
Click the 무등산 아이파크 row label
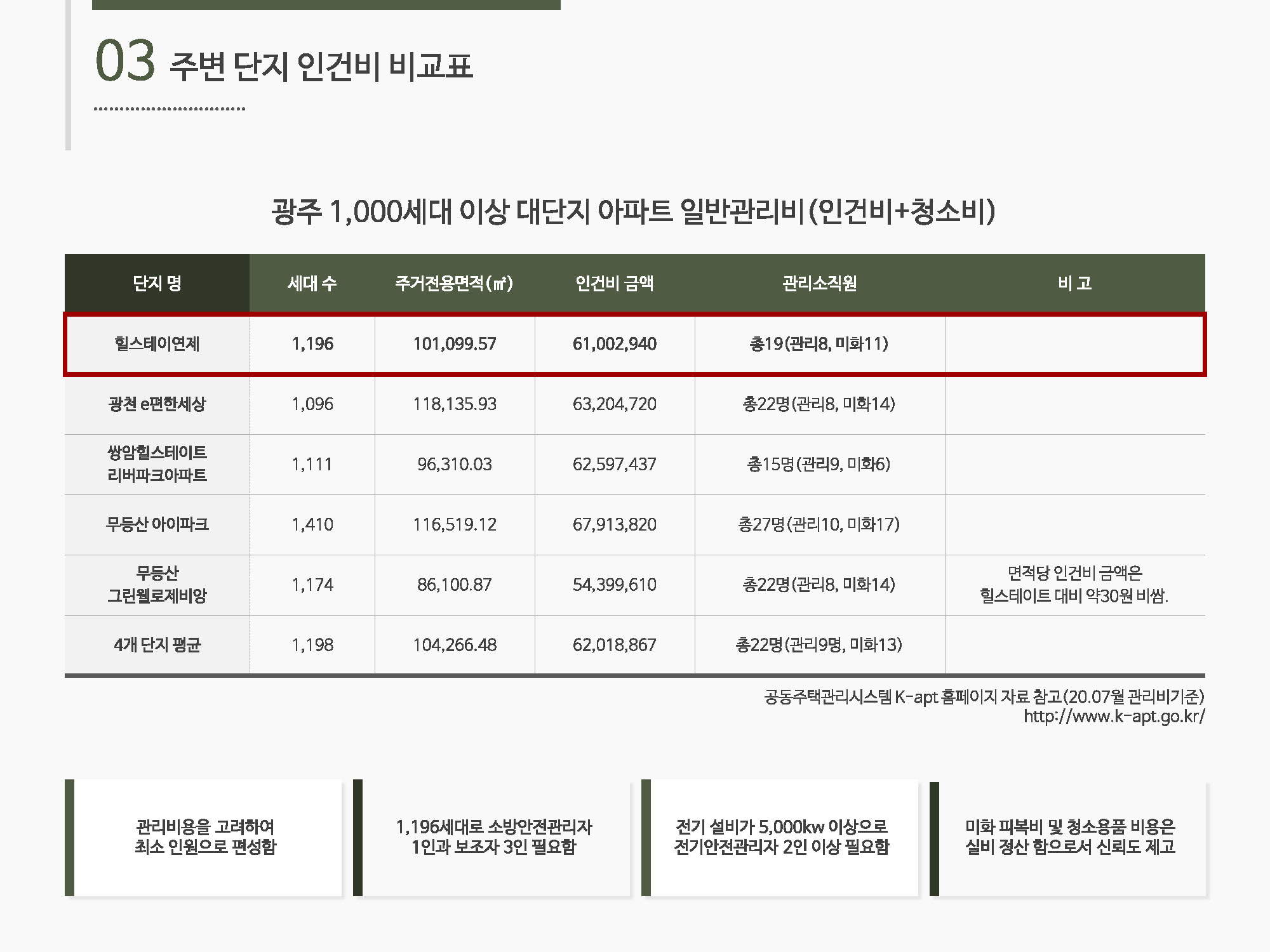[157, 524]
